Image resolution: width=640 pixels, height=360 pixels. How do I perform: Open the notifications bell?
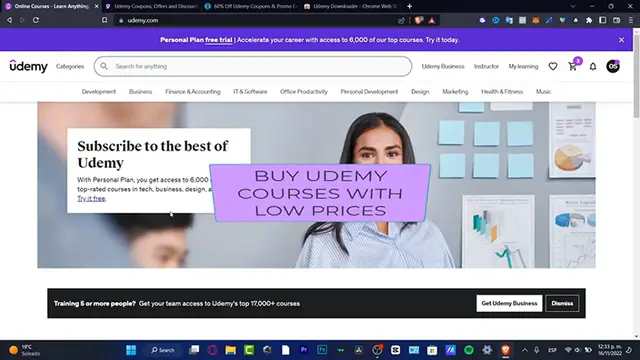(593, 67)
